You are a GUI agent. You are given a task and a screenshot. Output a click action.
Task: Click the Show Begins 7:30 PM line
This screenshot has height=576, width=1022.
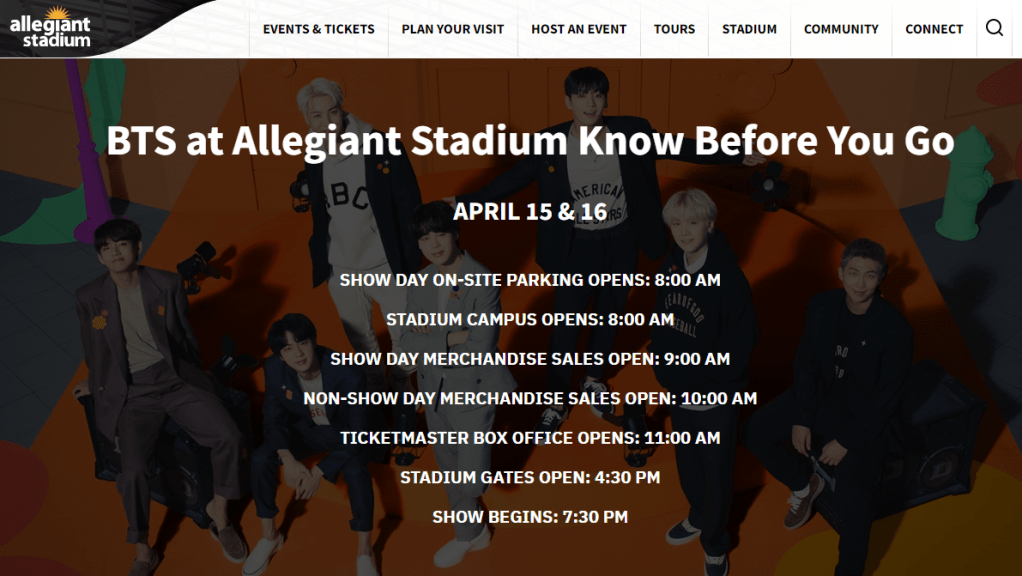tap(530, 517)
